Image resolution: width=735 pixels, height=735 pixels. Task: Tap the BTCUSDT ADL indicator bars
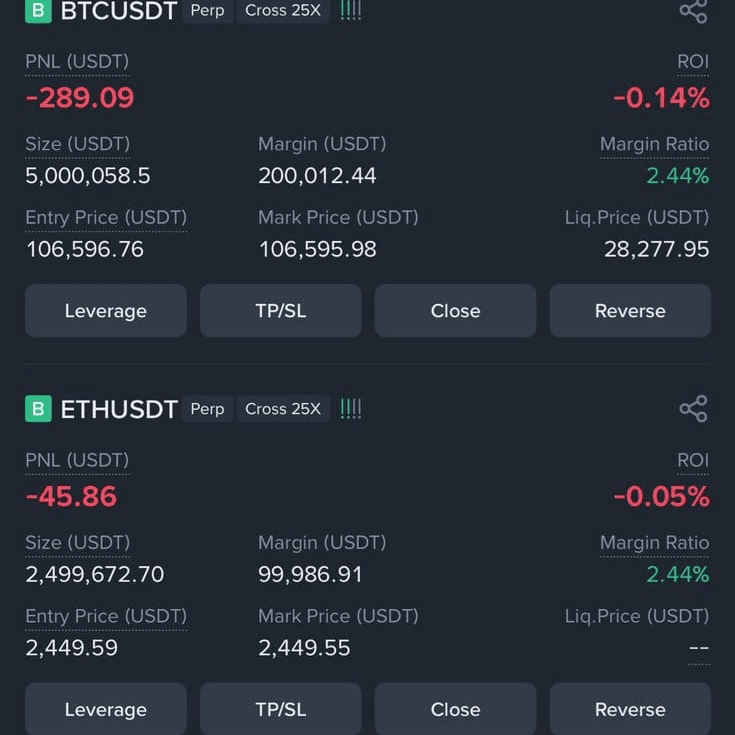click(x=351, y=10)
